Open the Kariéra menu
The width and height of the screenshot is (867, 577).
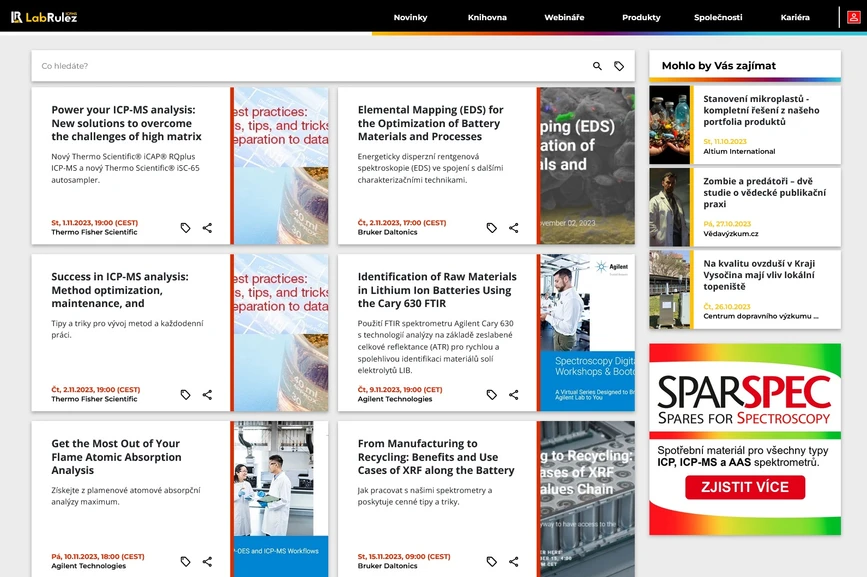[795, 17]
